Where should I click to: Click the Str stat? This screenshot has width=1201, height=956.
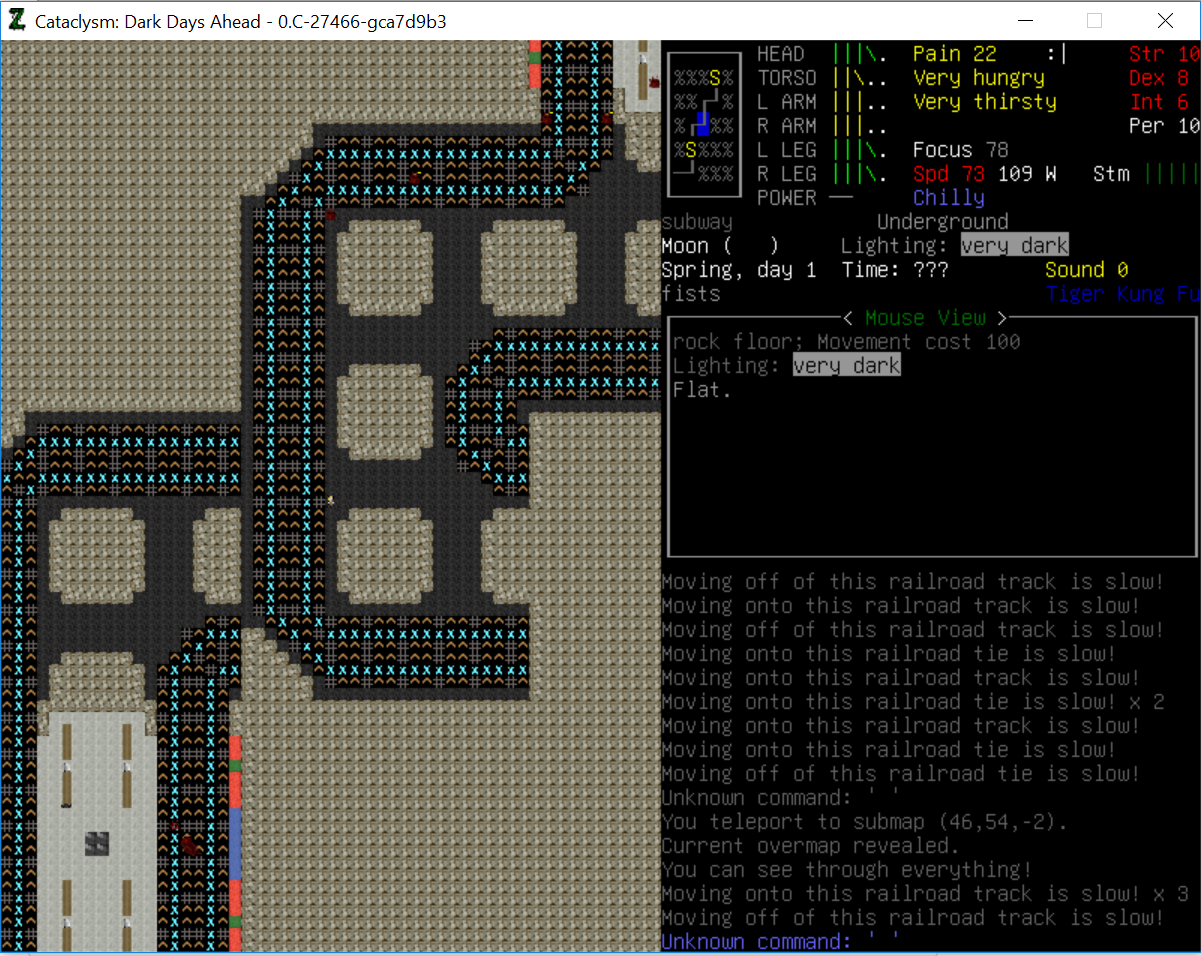1164,54
